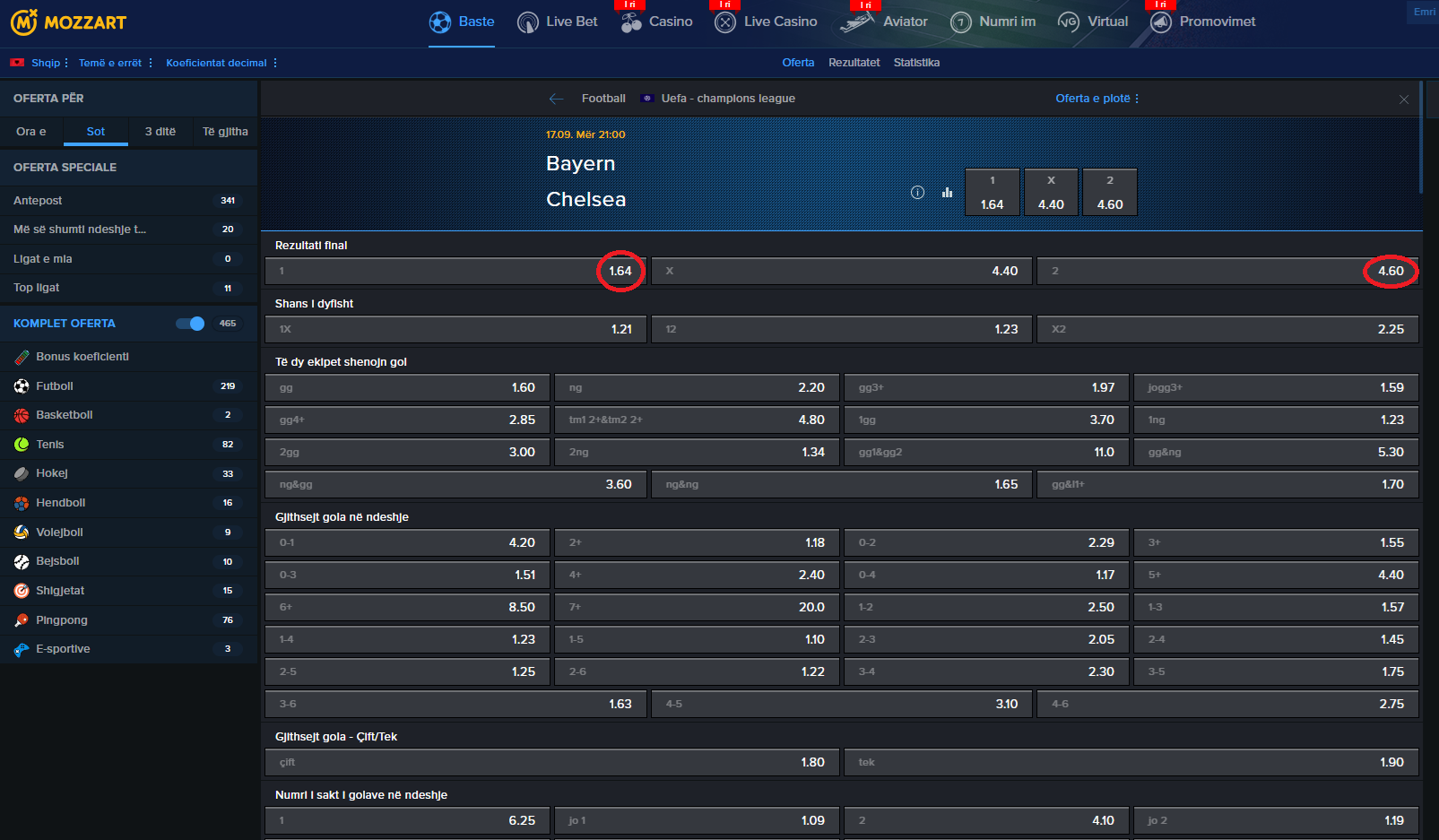This screenshot has width=1439, height=840.
Task: Click the Numri im icon
Action: coord(961,22)
